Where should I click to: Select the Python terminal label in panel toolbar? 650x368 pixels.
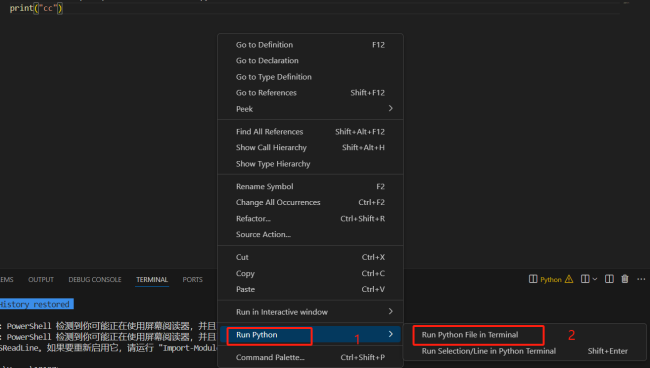pyautogui.click(x=551, y=280)
